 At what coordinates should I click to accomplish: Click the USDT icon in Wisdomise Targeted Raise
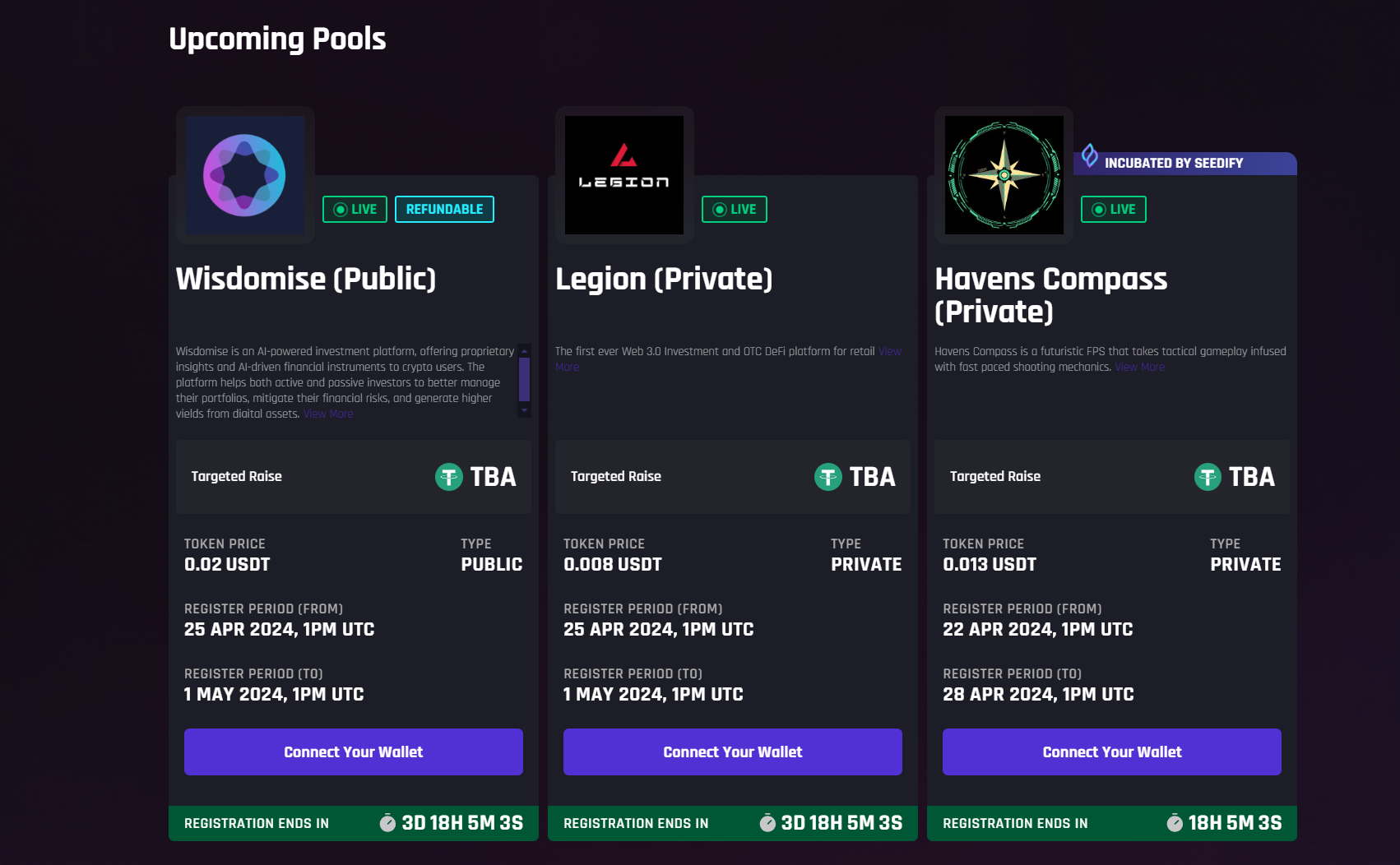(x=449, y=477)
